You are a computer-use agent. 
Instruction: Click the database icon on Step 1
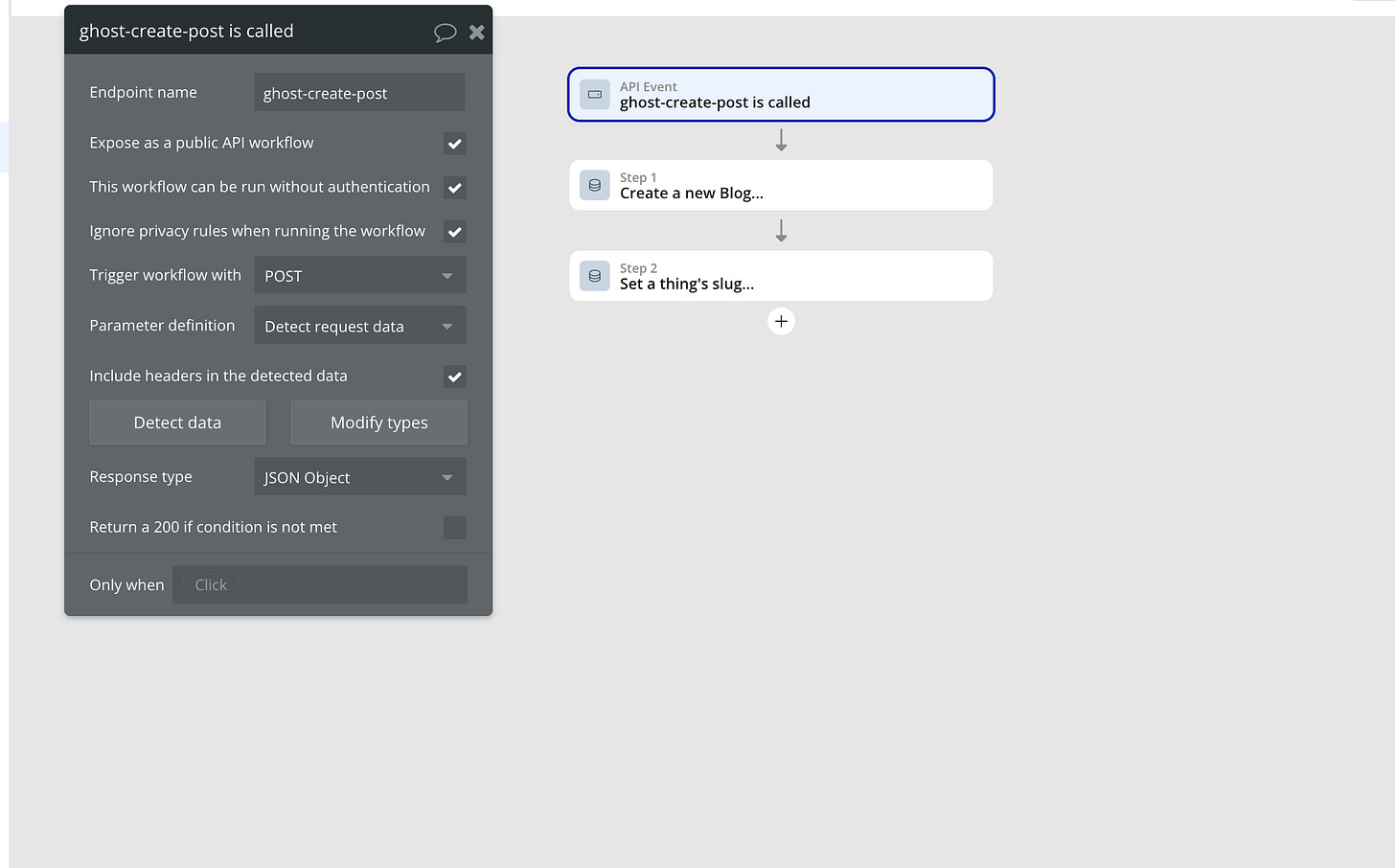594,185
